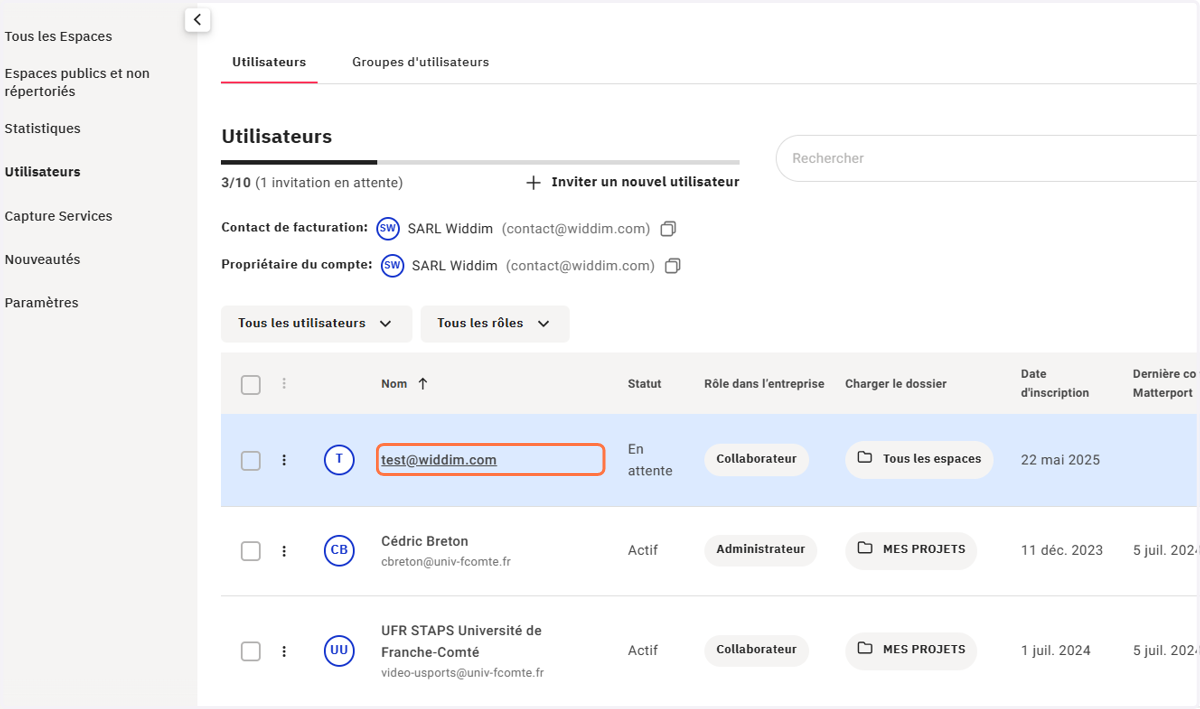Viewport: 1200px width, 709px height.
Task: Open Capture Services in sidebar
Action: pos(58,216)
